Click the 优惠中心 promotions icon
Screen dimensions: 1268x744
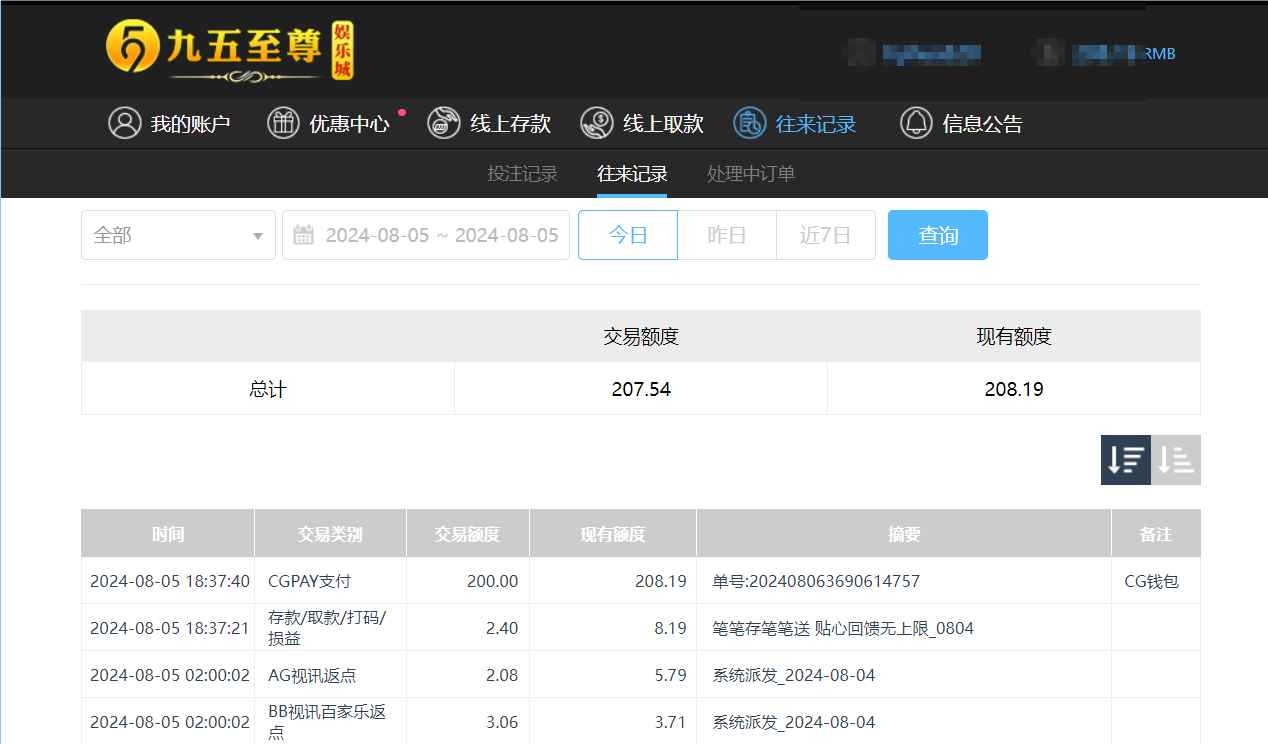[x=283, y=123]
